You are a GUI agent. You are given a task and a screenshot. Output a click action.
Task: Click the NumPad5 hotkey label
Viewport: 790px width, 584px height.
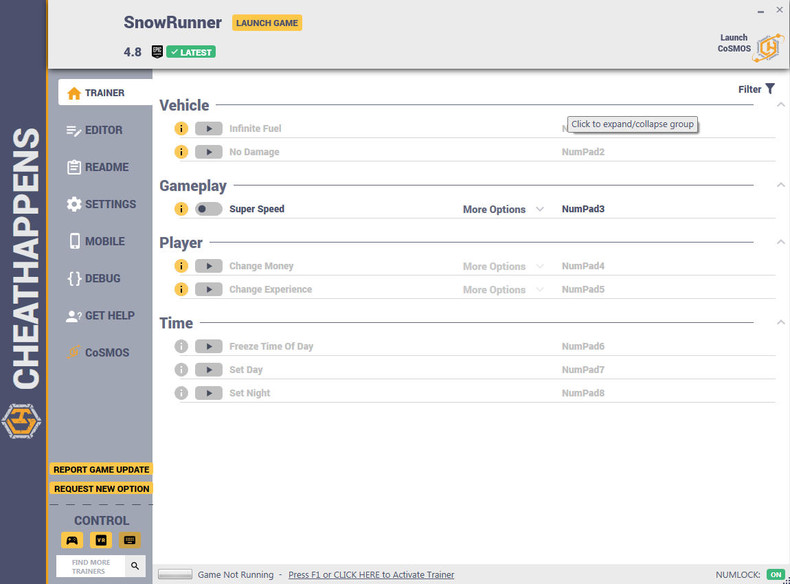tap(583, 289)
